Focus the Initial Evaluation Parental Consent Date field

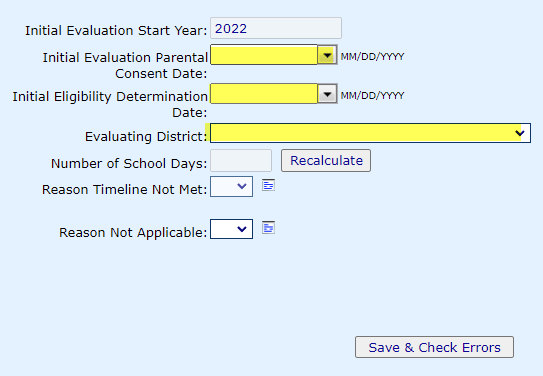[264, 55]
